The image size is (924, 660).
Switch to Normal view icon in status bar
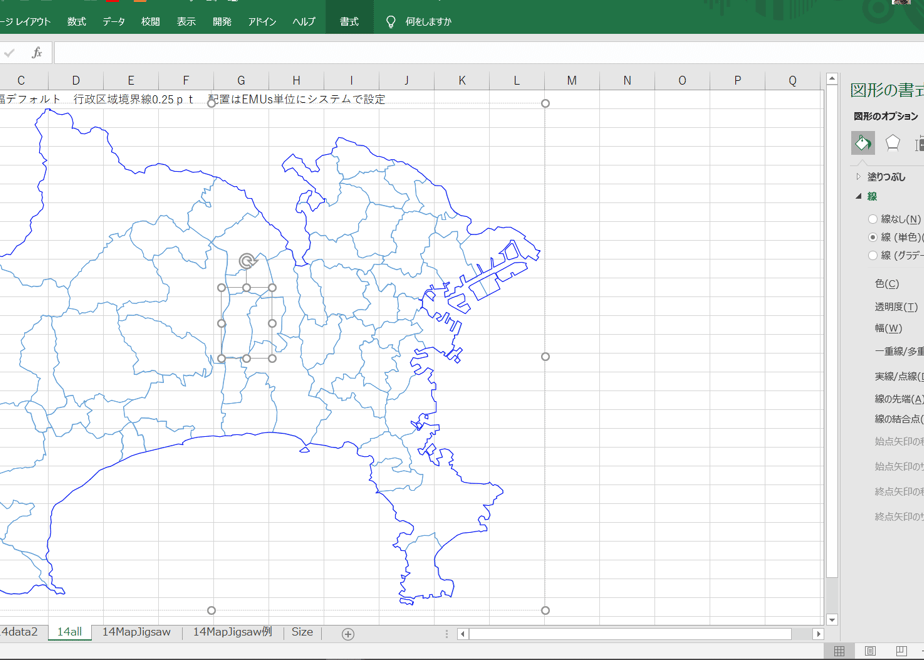pos(839,651)
